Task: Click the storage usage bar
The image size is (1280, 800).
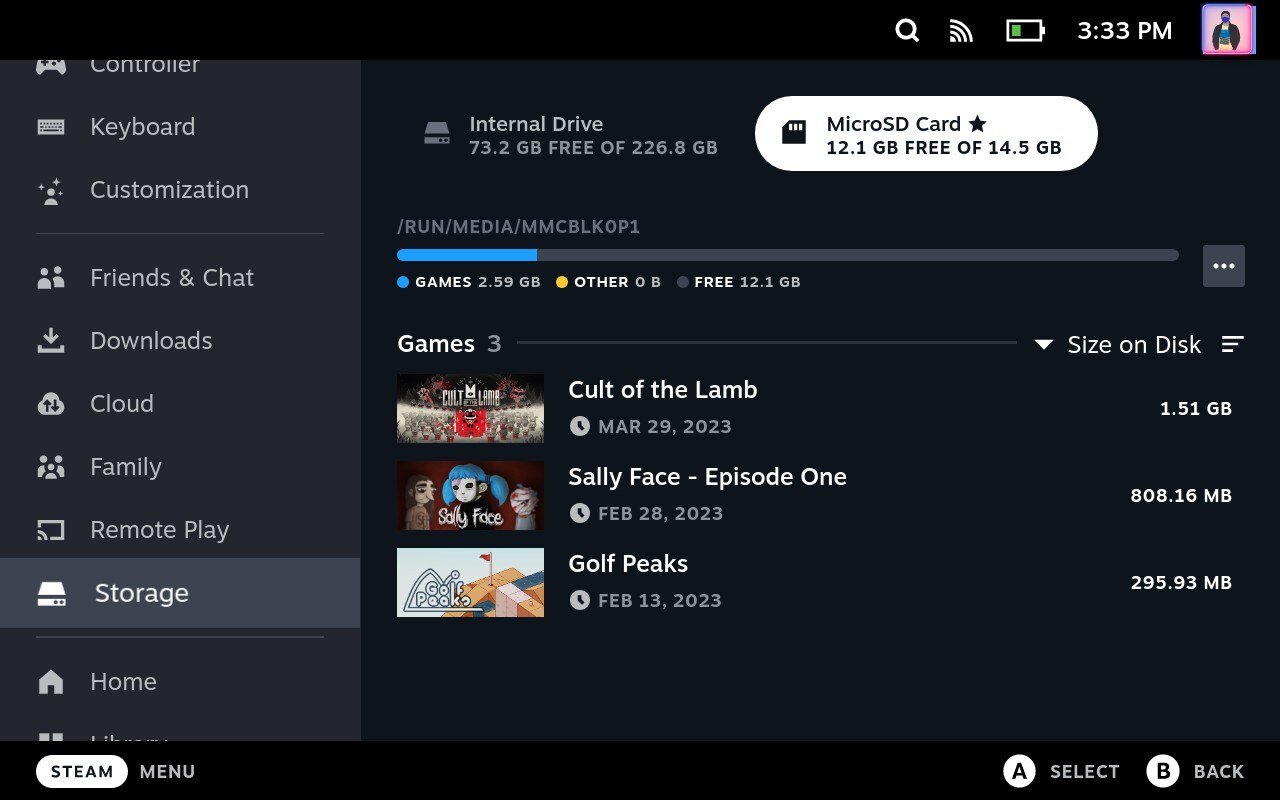Action: (788, 255)
